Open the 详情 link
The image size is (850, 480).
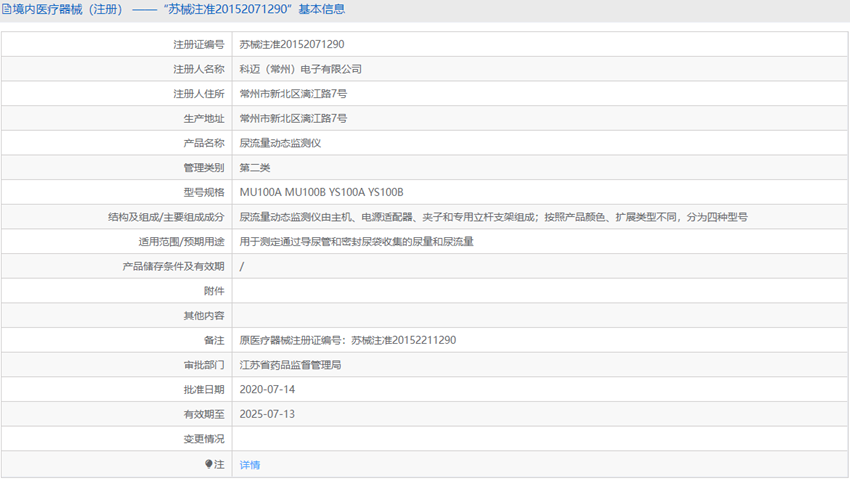coord(250,465)
